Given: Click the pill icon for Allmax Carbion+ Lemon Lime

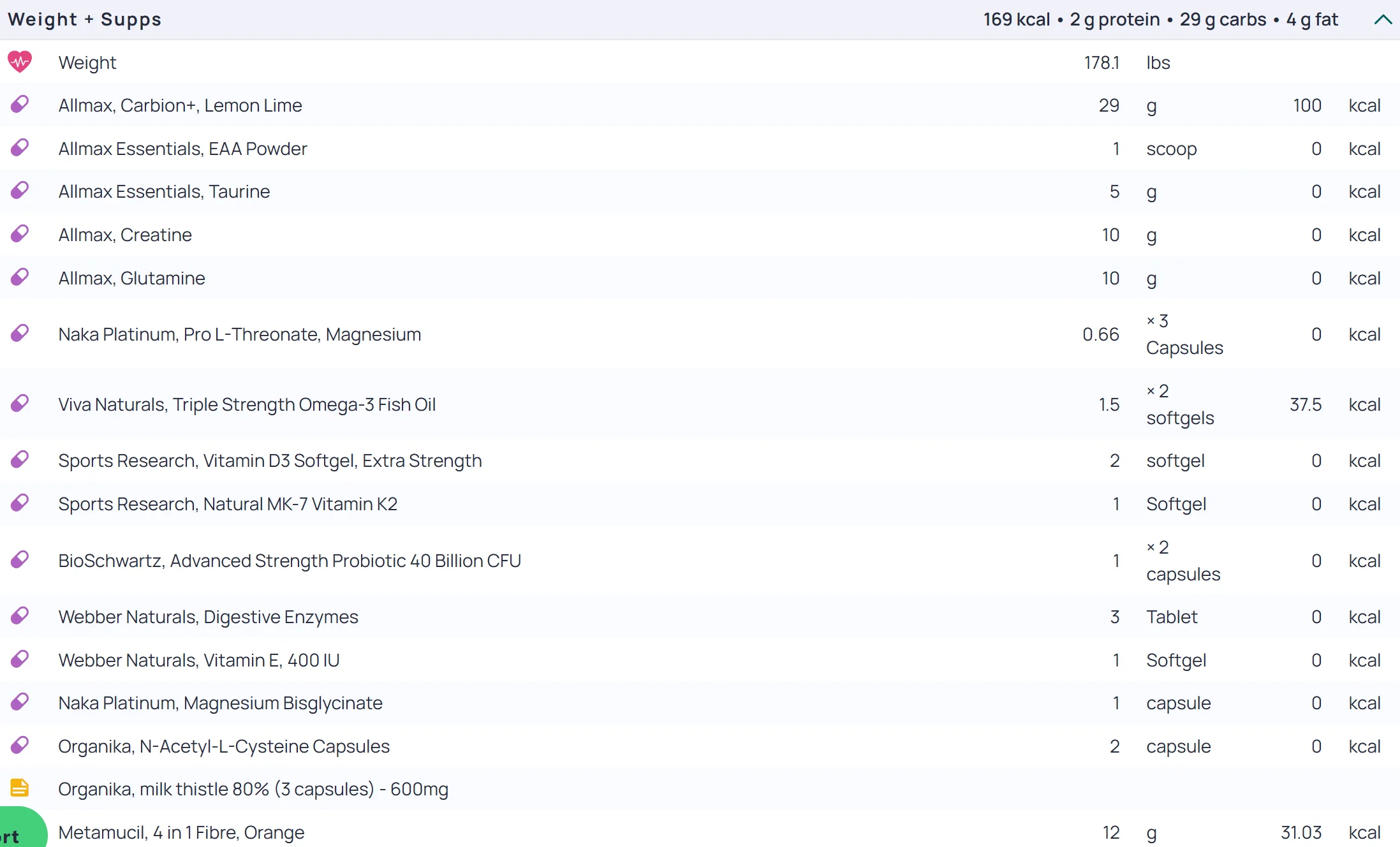Looking at the screenshot, I should pos(20,105).
